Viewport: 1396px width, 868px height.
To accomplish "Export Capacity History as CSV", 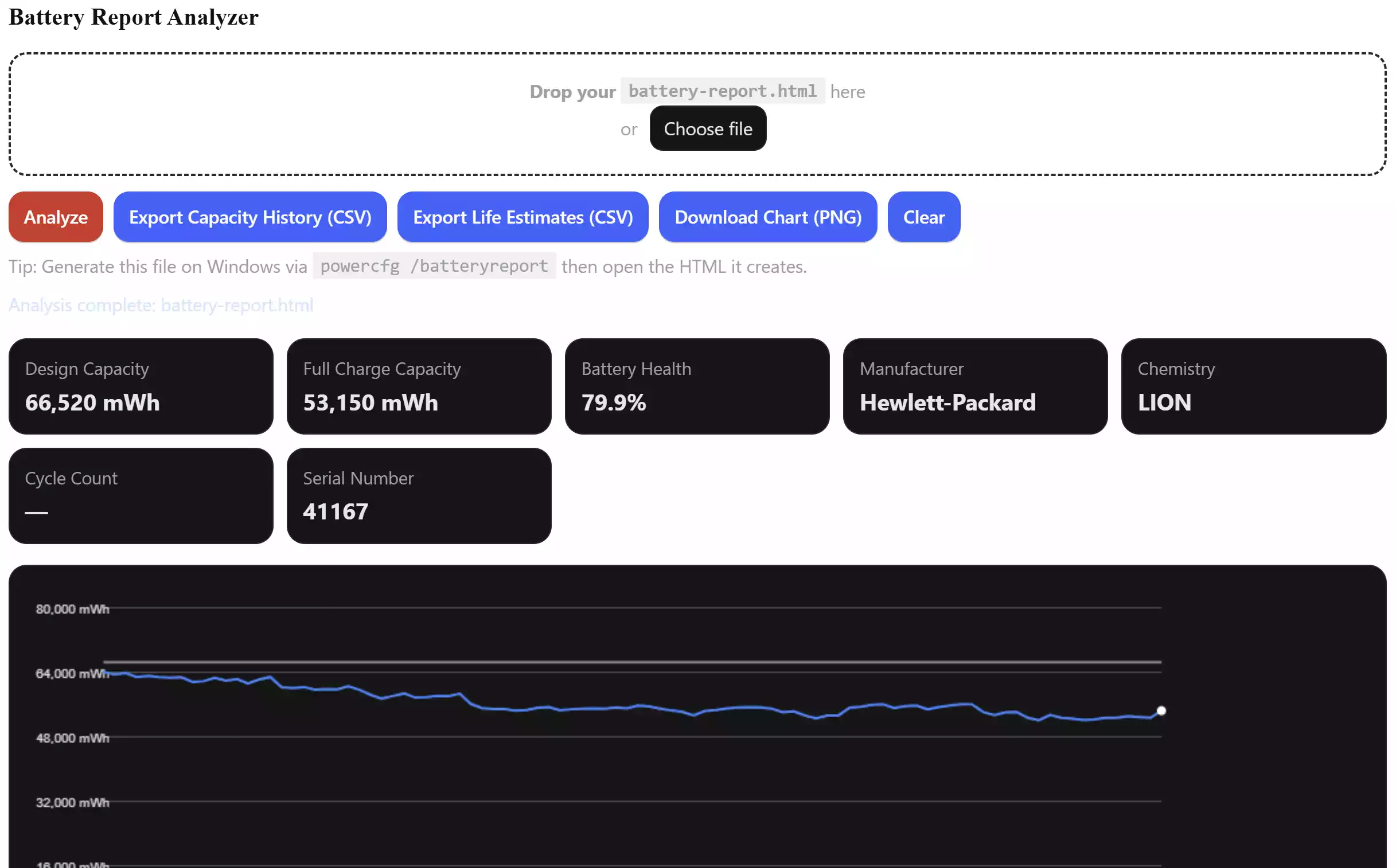I will (250, 217).
